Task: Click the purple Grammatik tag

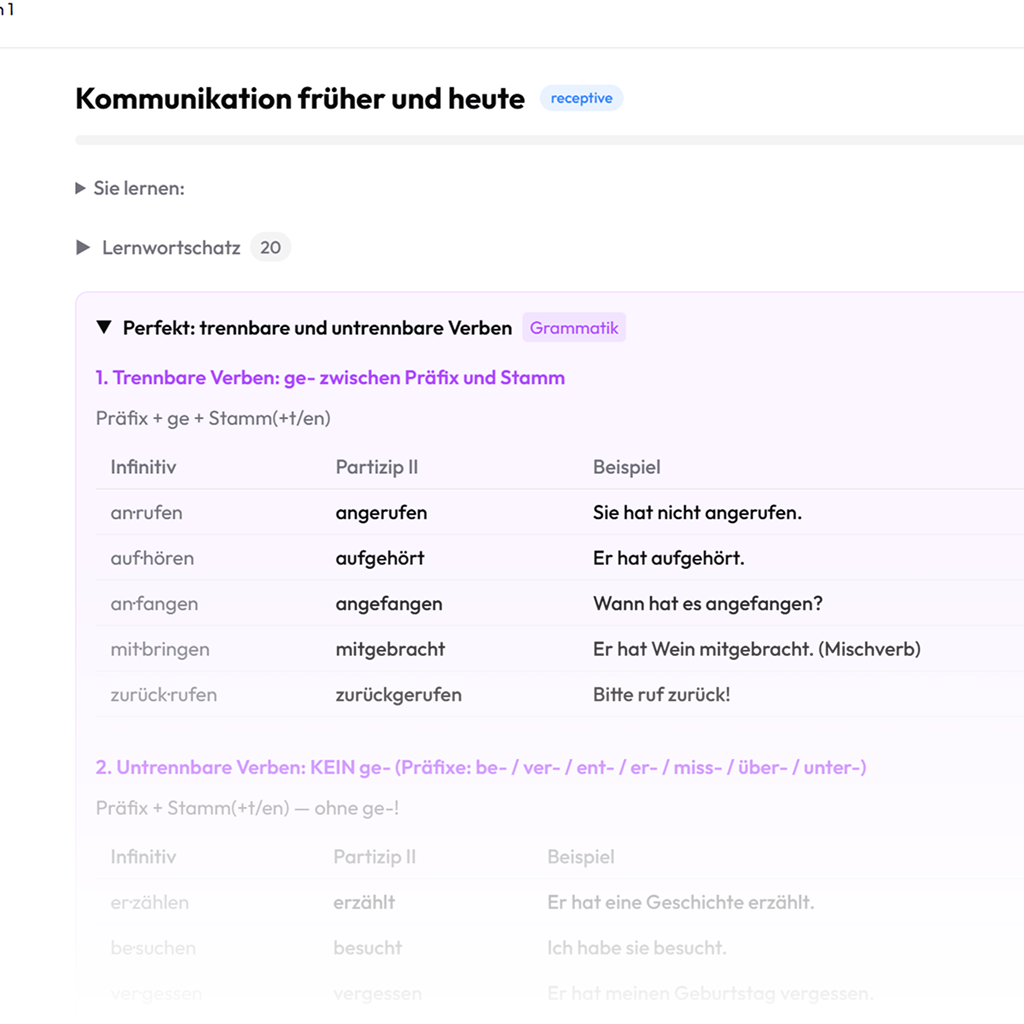Action: 574,328
